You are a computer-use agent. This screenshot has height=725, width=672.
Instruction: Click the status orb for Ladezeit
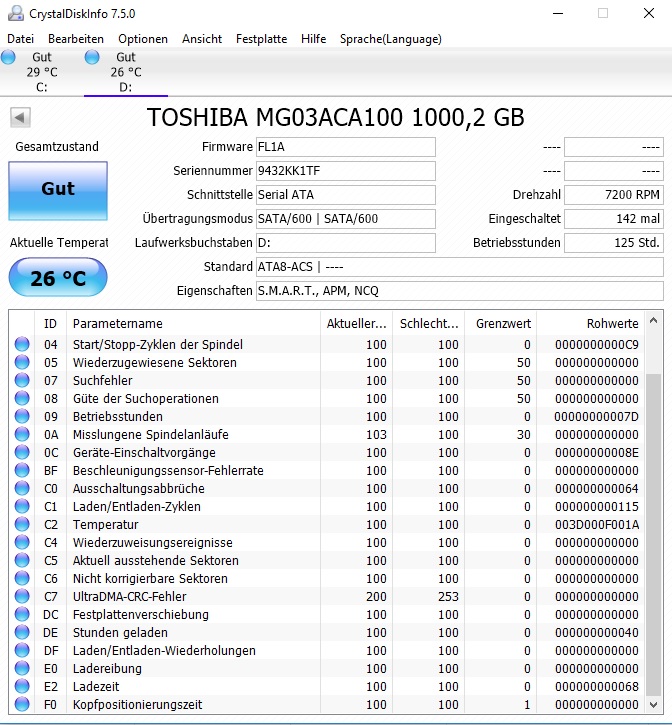pos(22,687)
